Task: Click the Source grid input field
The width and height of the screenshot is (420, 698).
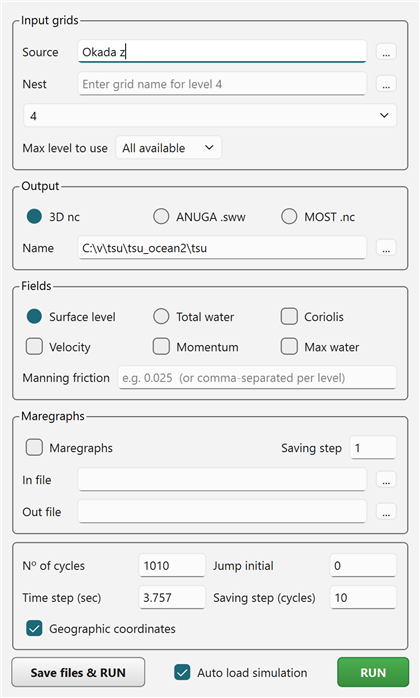Action: (x=222, y=52)
